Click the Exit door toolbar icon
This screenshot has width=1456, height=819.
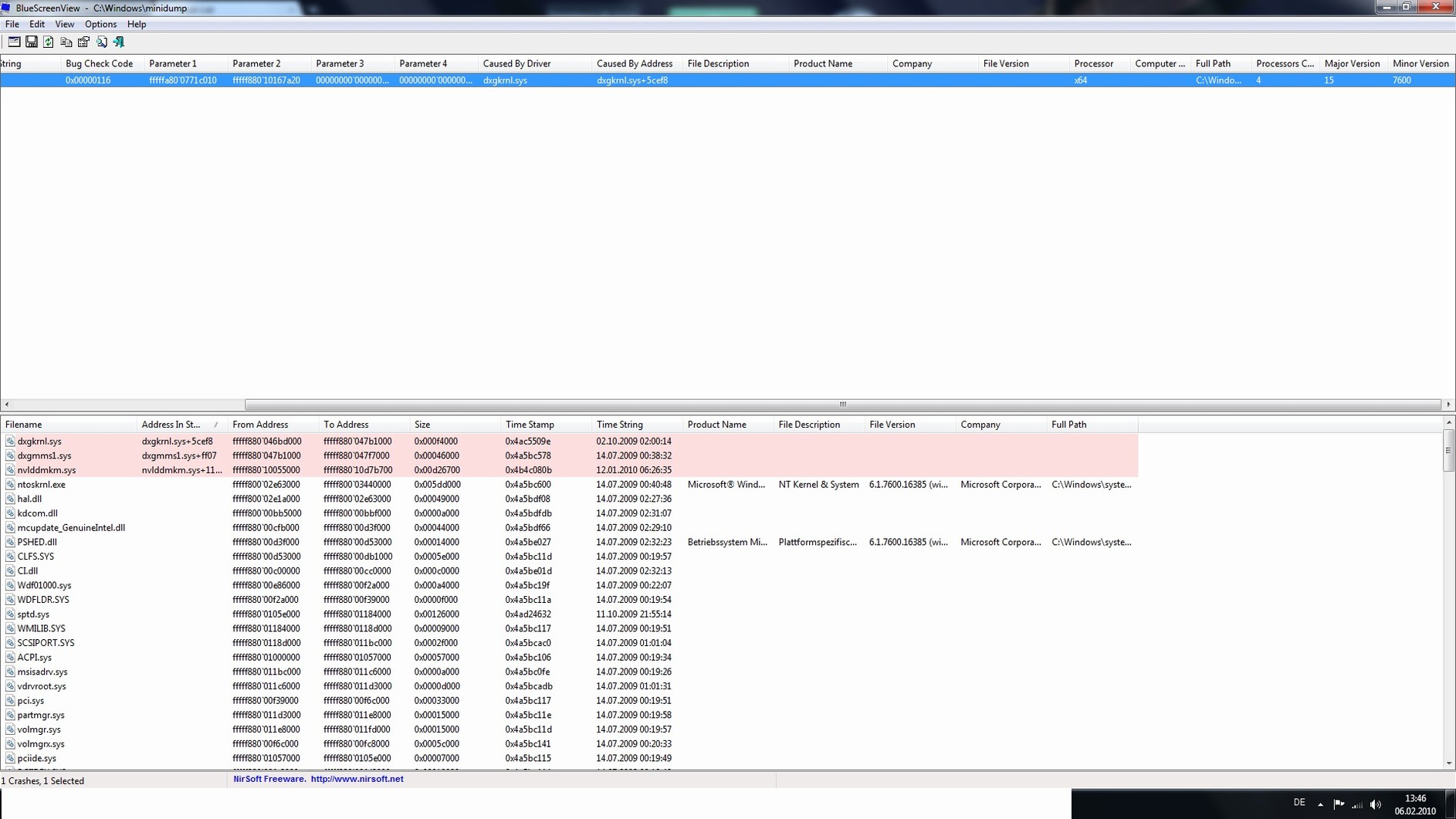click(119, 42)
